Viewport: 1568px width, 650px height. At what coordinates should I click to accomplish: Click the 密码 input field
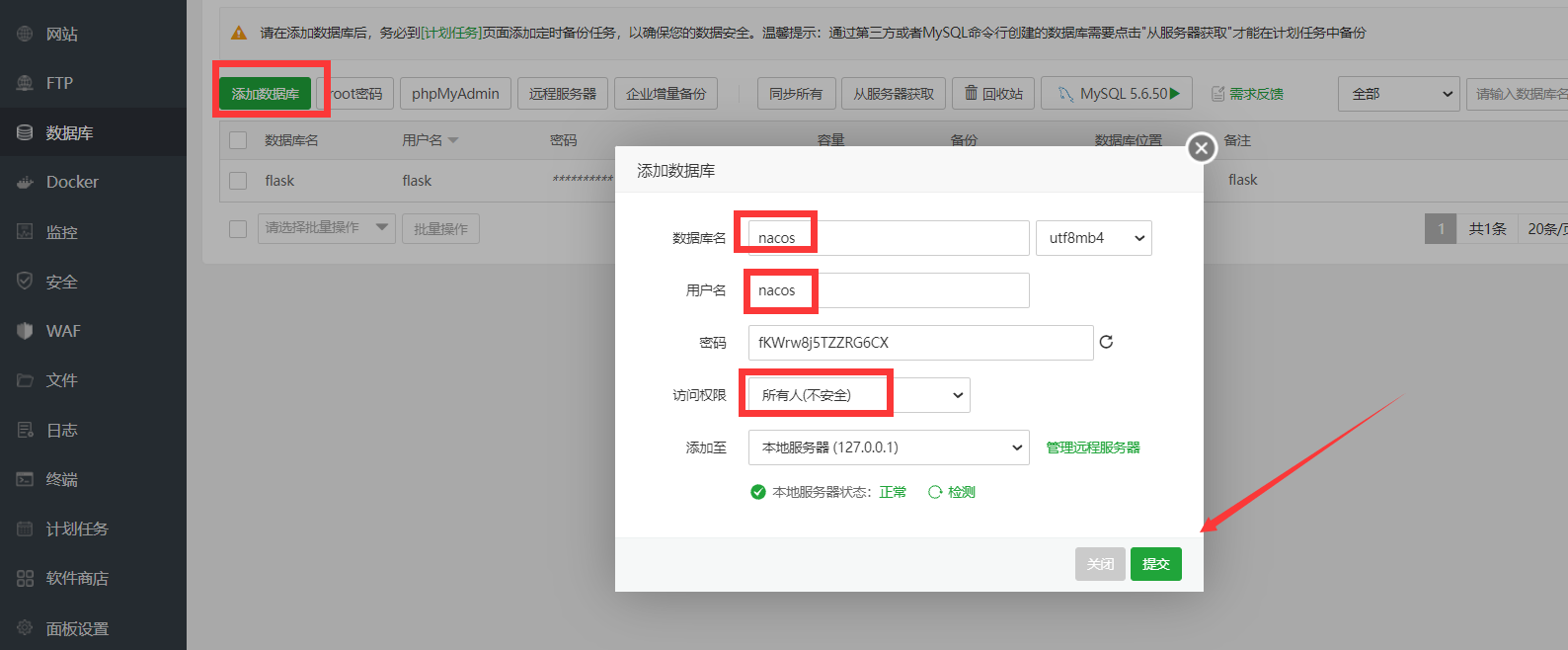coord(920,343)
